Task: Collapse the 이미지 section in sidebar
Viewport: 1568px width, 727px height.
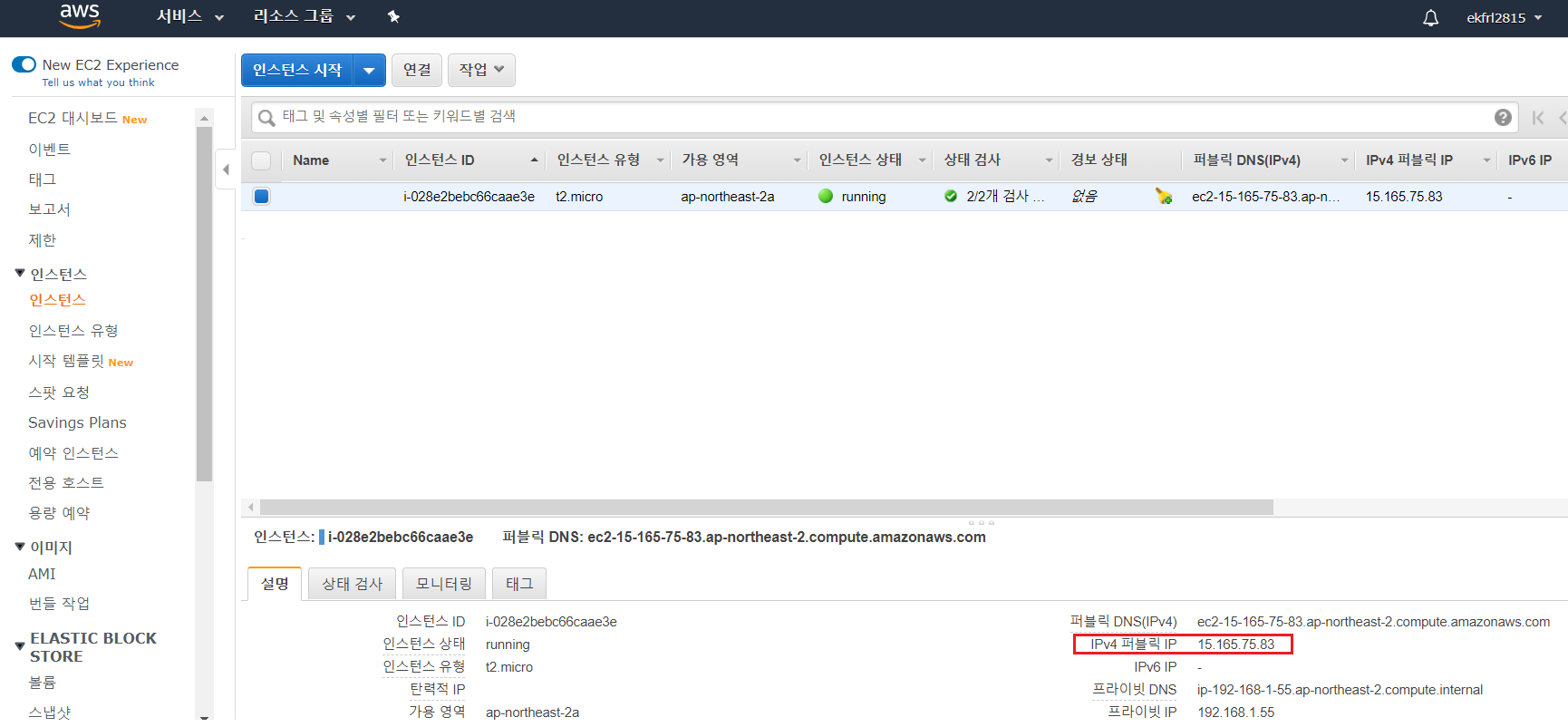Action: (x=20, y=547)
